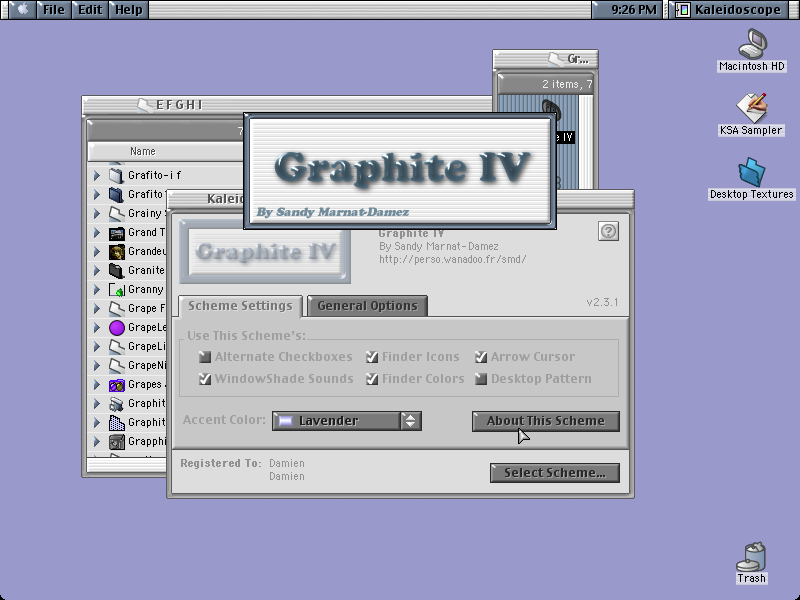The height and width of the screenshot is (600, 800).
Task: Open the Edit menu
Action: pos(90,10)
